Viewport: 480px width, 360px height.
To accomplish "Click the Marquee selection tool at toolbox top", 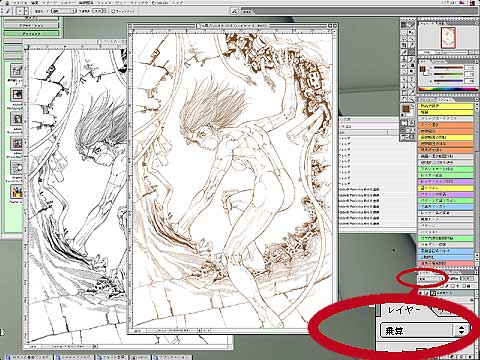I will point(404,32).
